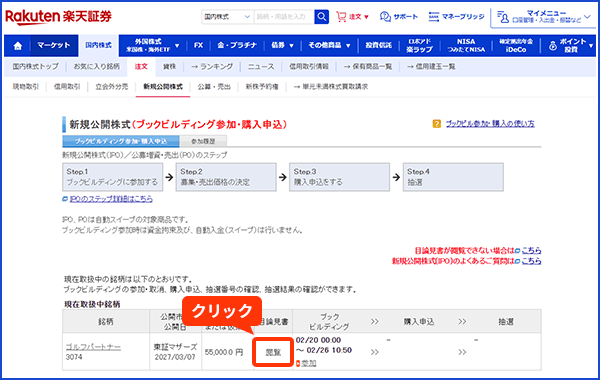Select 立会外分売 order tab
The width and height of the screenshot is (600, 380).
(x=112, y=87)
